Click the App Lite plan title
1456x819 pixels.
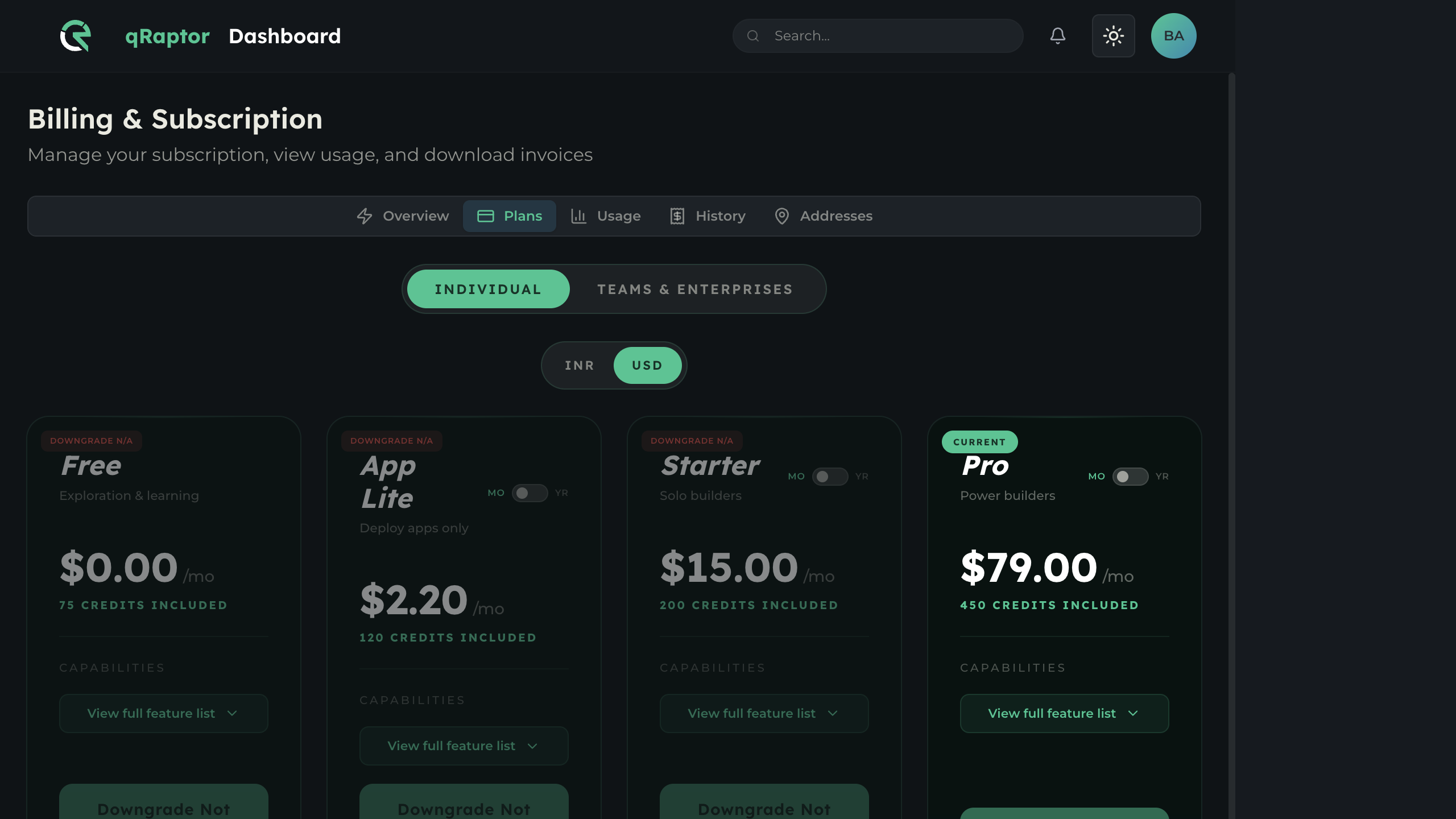click(388, 482)
